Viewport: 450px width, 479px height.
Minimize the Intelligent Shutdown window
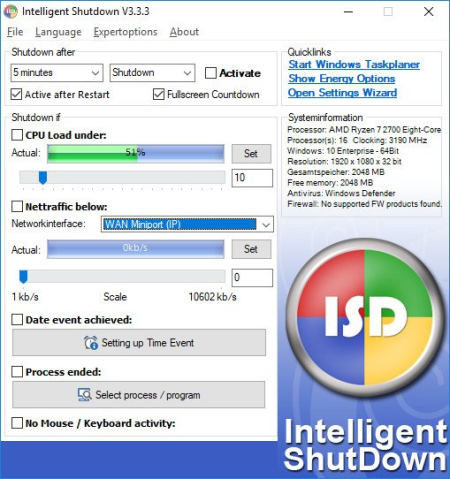tap(348, 12)
